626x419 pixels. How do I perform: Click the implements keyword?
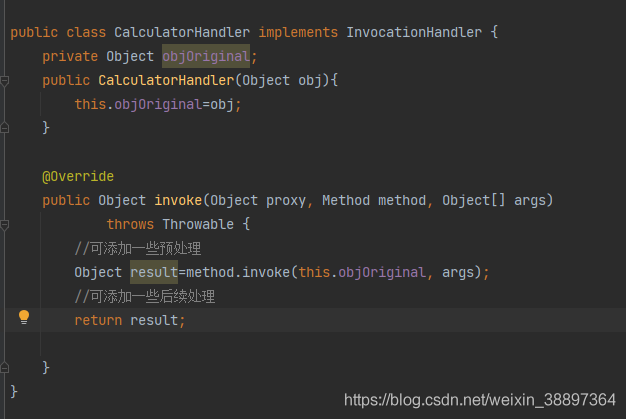298,32
